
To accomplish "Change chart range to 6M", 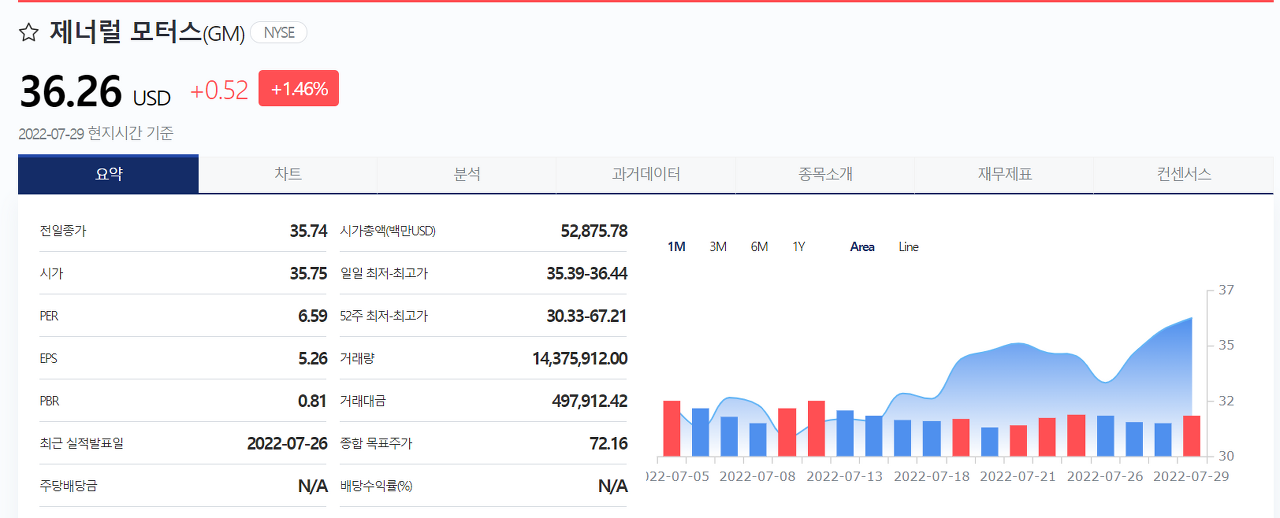I will coord(759,247).
